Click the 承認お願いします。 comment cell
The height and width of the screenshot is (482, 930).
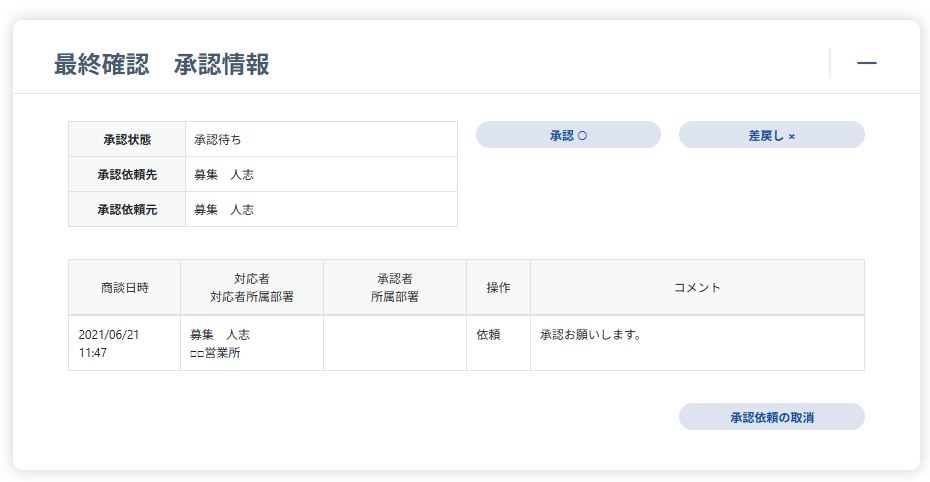coord(698,343)
